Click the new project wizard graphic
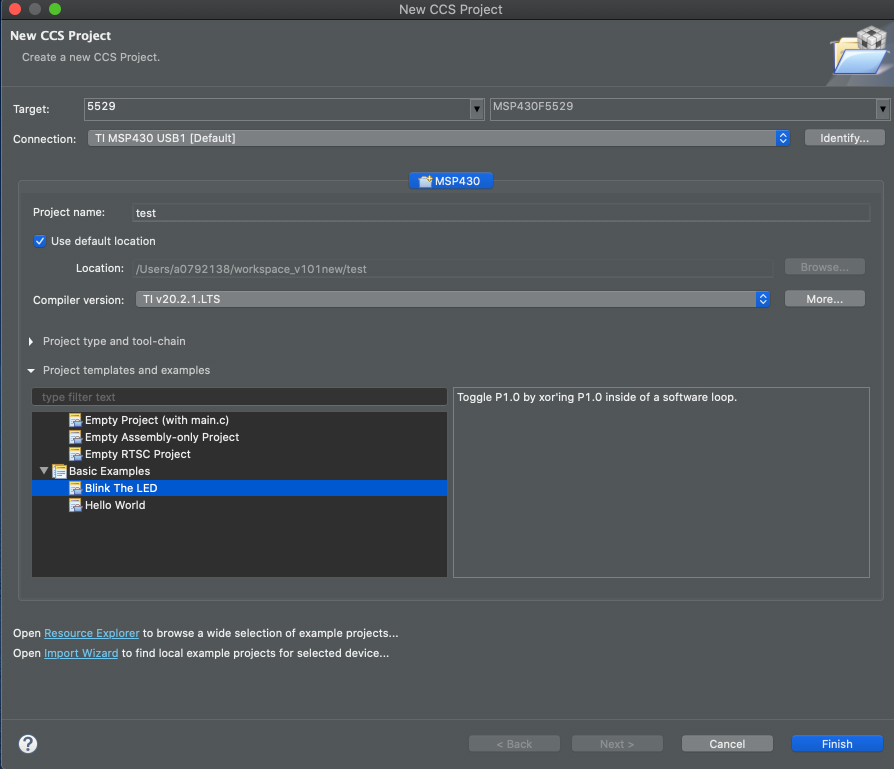894x769 pixels. coord(858,52)
